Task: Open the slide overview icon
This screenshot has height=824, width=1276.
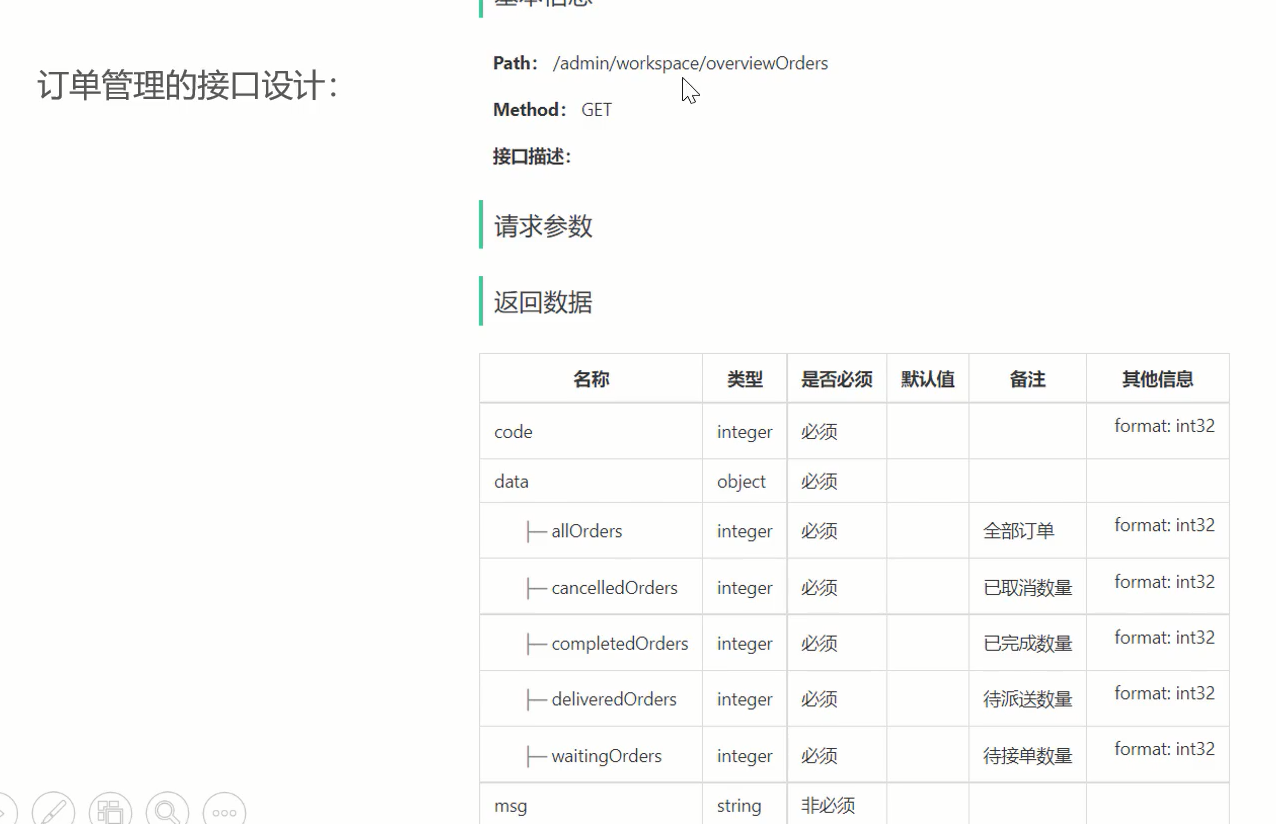Action: click(x=110, y=808)
